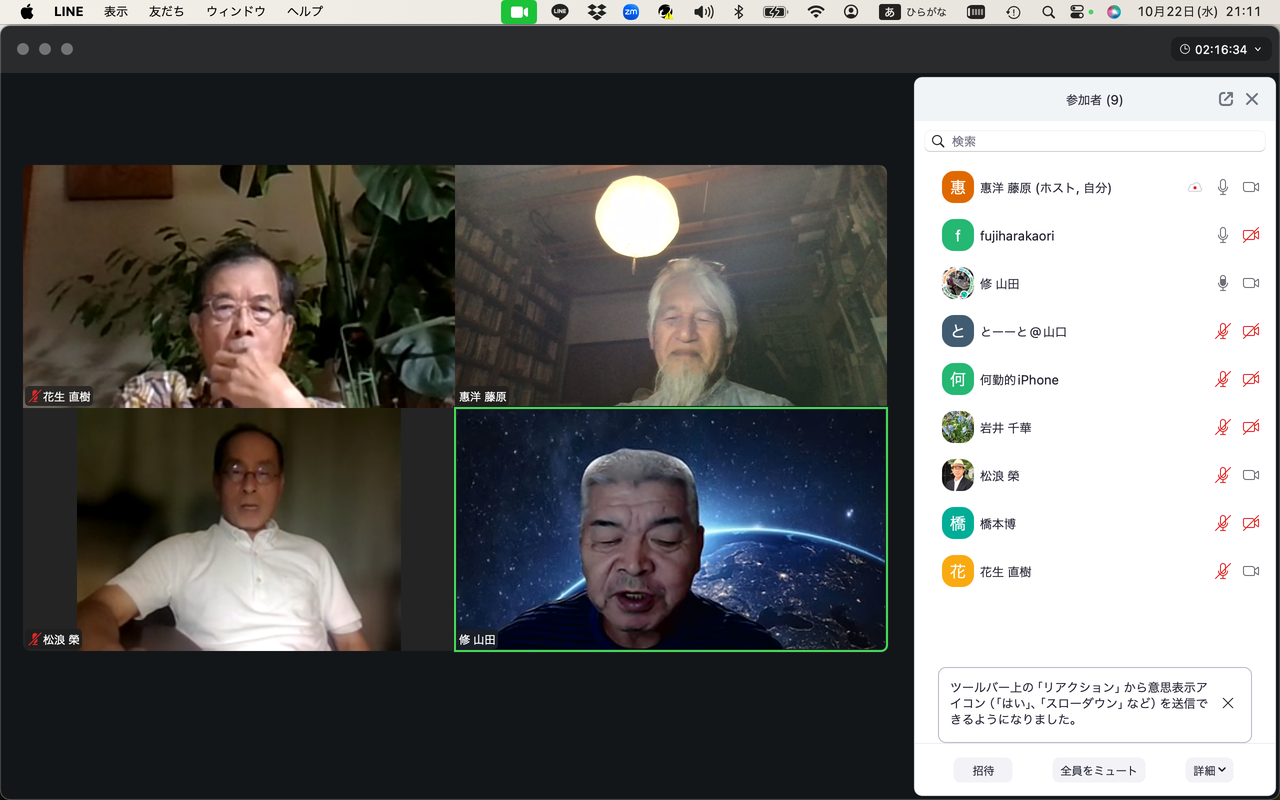Select 修 山田 active speaker tile
This screenshot has height=800, width=1280.
click(671, 529)
